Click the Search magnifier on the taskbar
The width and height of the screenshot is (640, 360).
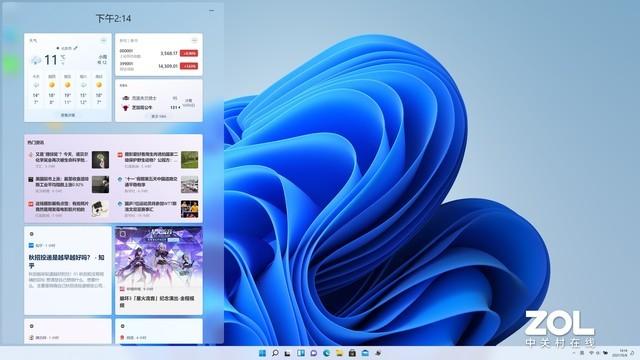click(x=275, y=353)
